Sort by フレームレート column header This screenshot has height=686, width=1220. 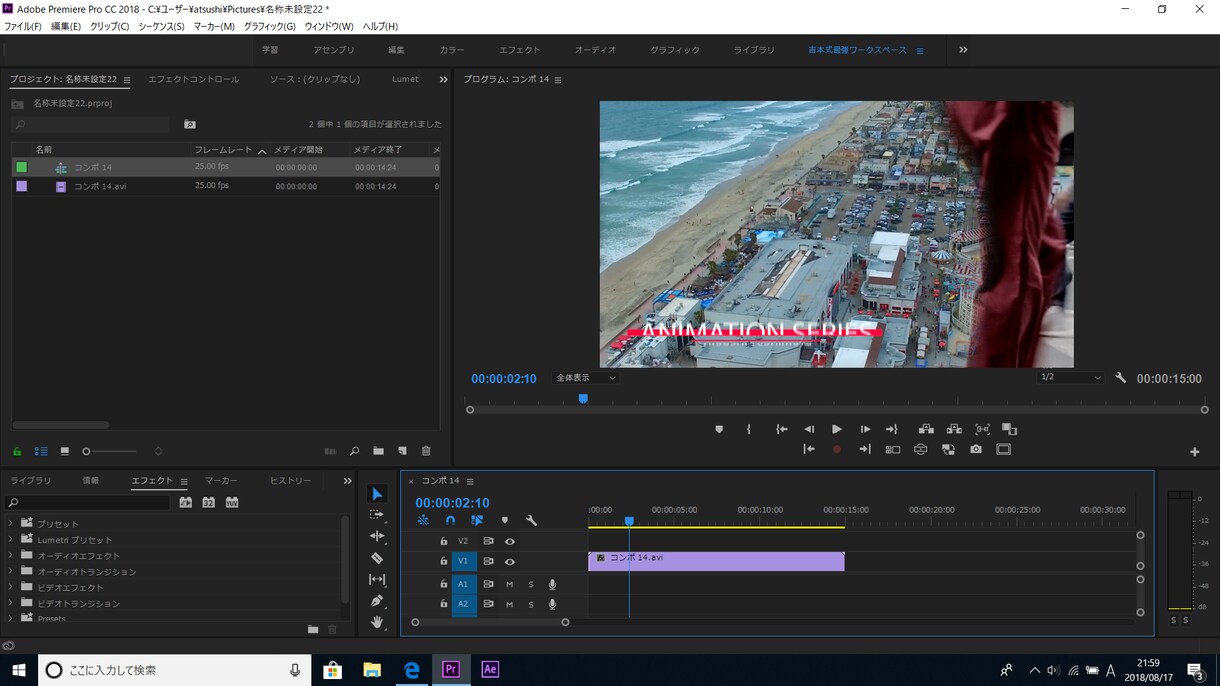[223, 150]
